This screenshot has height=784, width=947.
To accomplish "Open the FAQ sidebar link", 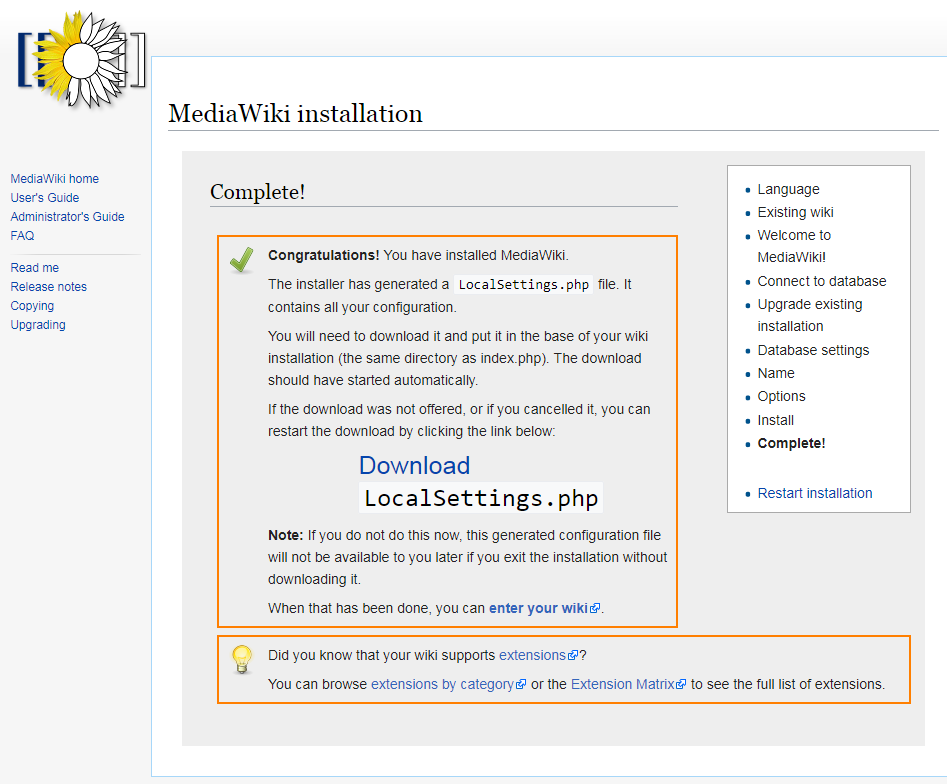I will 22,236.
